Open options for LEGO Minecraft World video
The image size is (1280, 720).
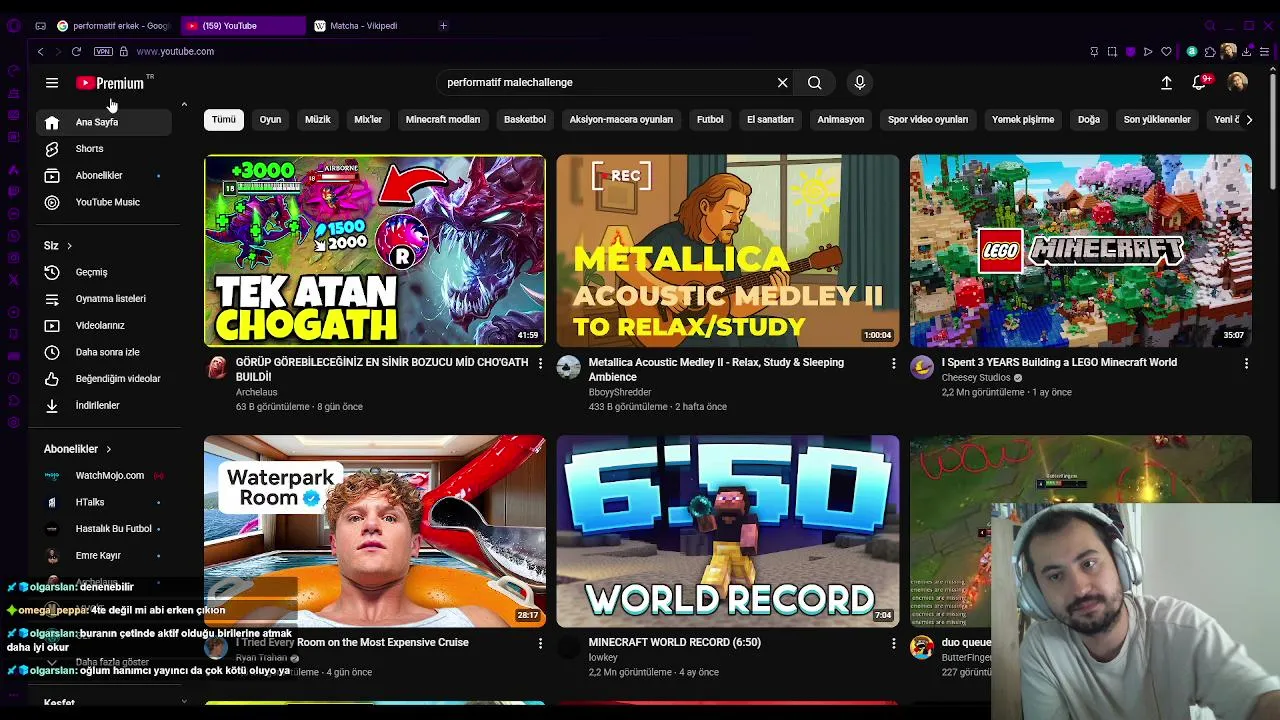tap(1246, 364)
